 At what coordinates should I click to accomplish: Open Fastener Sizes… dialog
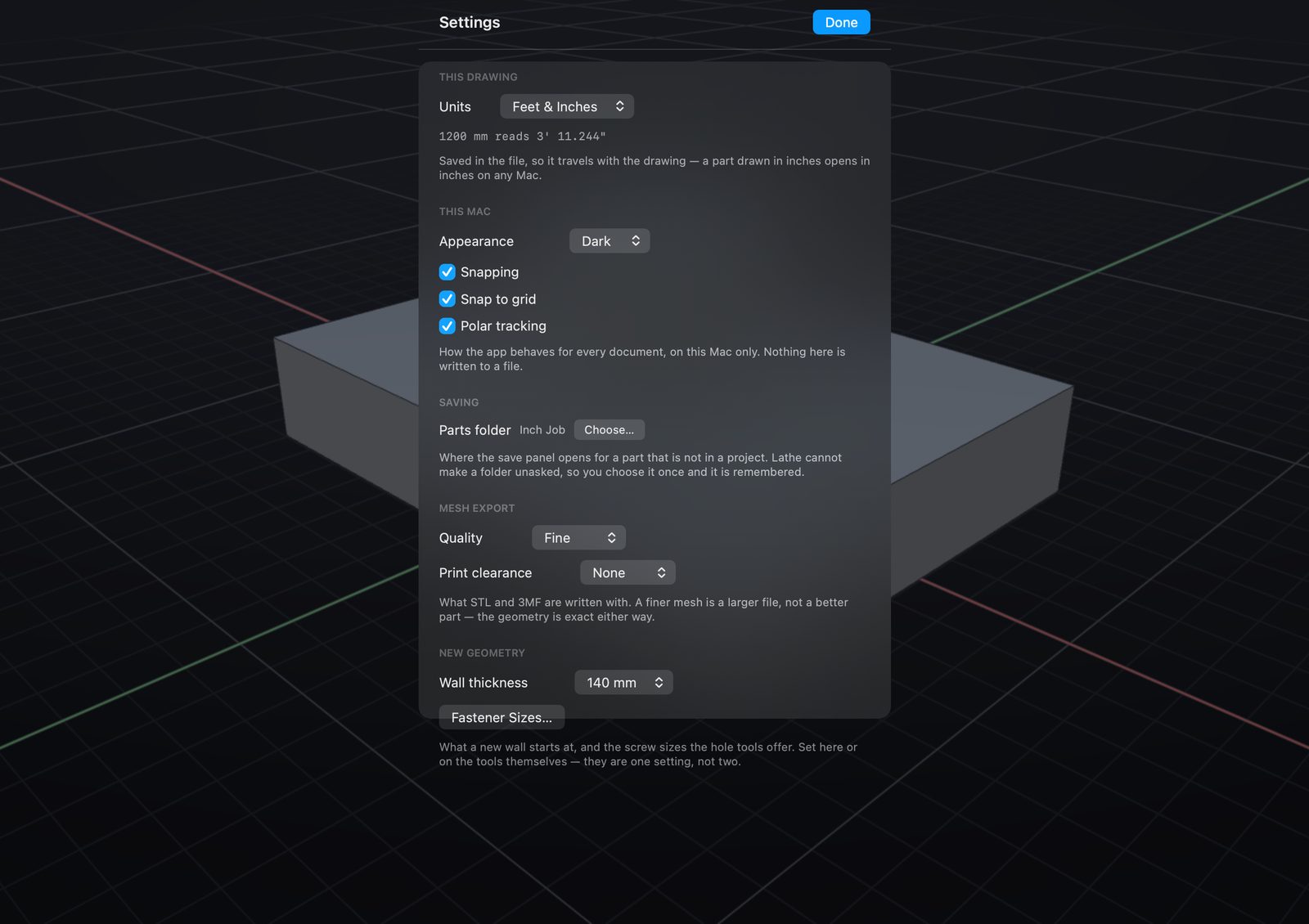[x=502, y=718]
